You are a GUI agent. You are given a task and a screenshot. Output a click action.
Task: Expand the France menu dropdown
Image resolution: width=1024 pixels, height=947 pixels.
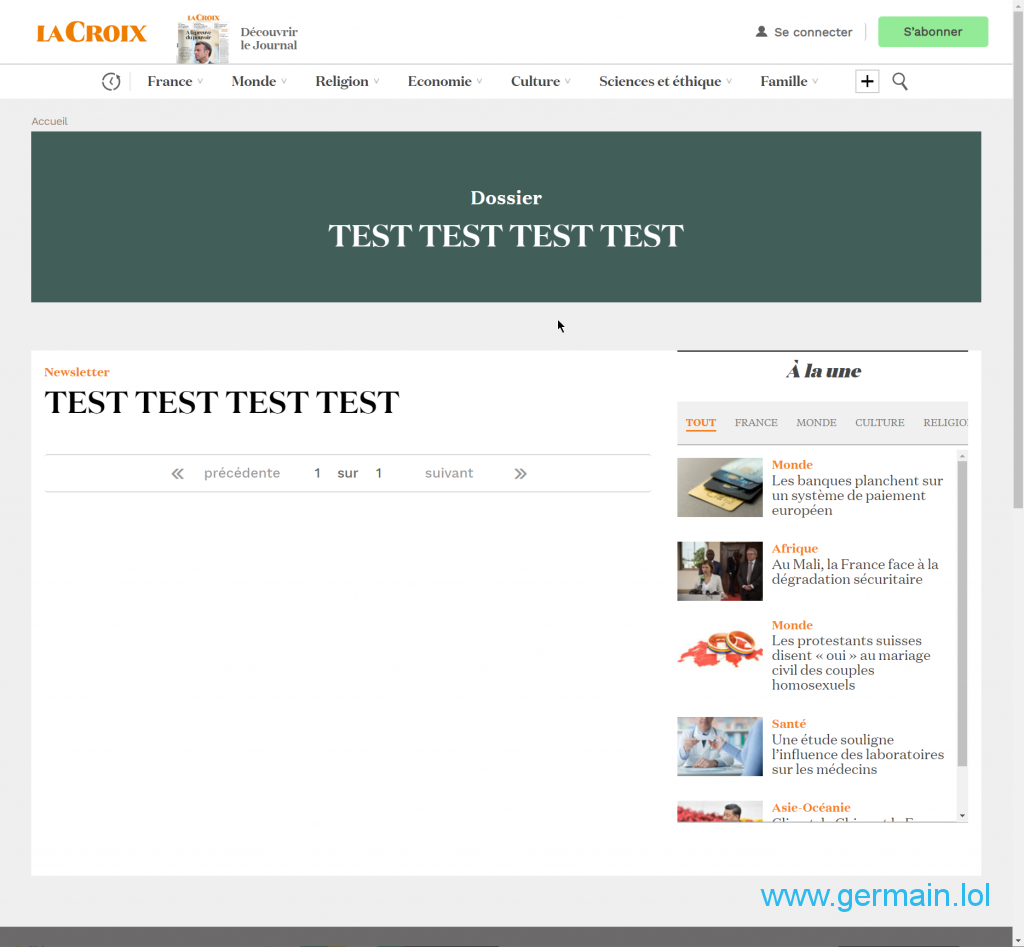(x=175, y=82)
